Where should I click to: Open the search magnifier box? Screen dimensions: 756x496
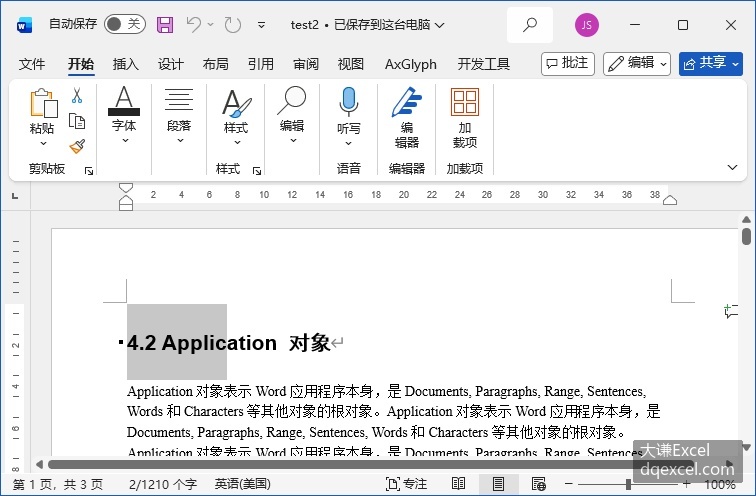pyautogui.click(x=530, y=25)
